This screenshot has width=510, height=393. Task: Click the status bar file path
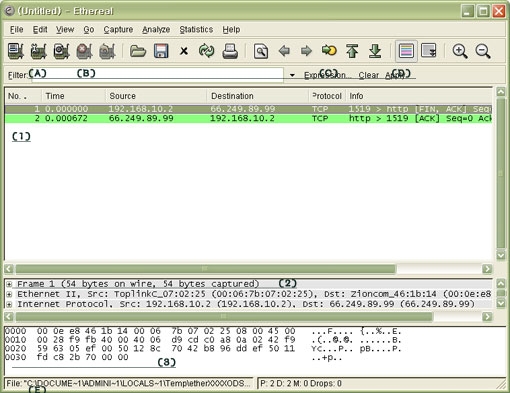pyautogui.click(x=128, y=384)
